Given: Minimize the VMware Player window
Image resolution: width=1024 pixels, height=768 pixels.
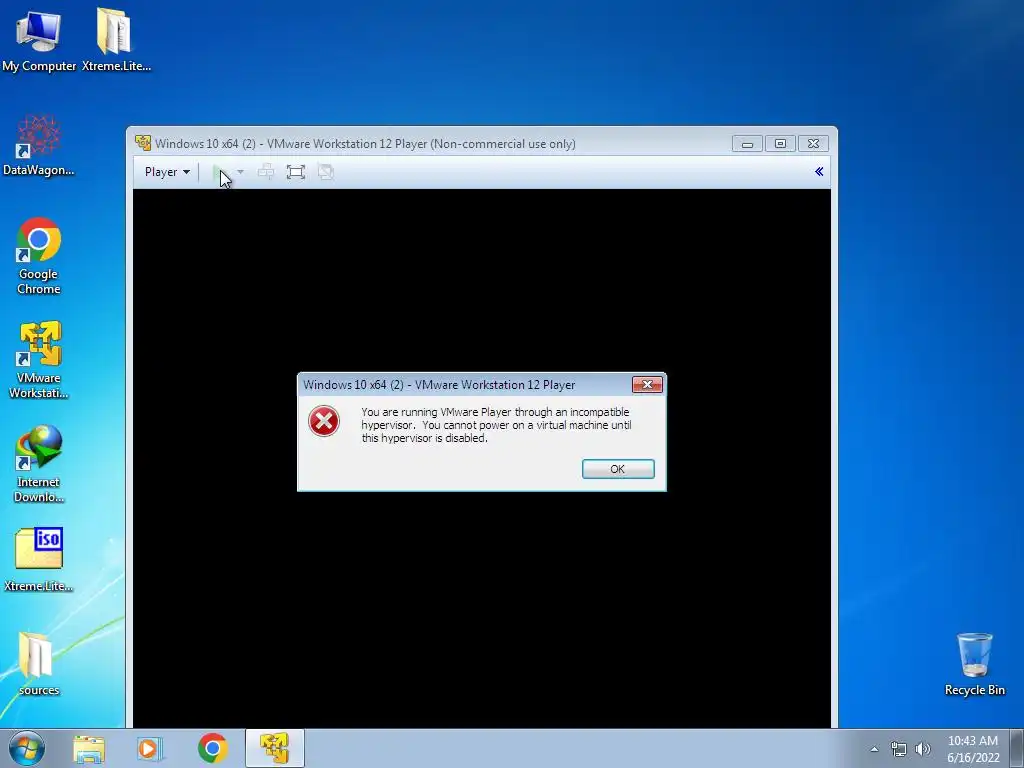Looking at the screenshot, I should (747, 144).
